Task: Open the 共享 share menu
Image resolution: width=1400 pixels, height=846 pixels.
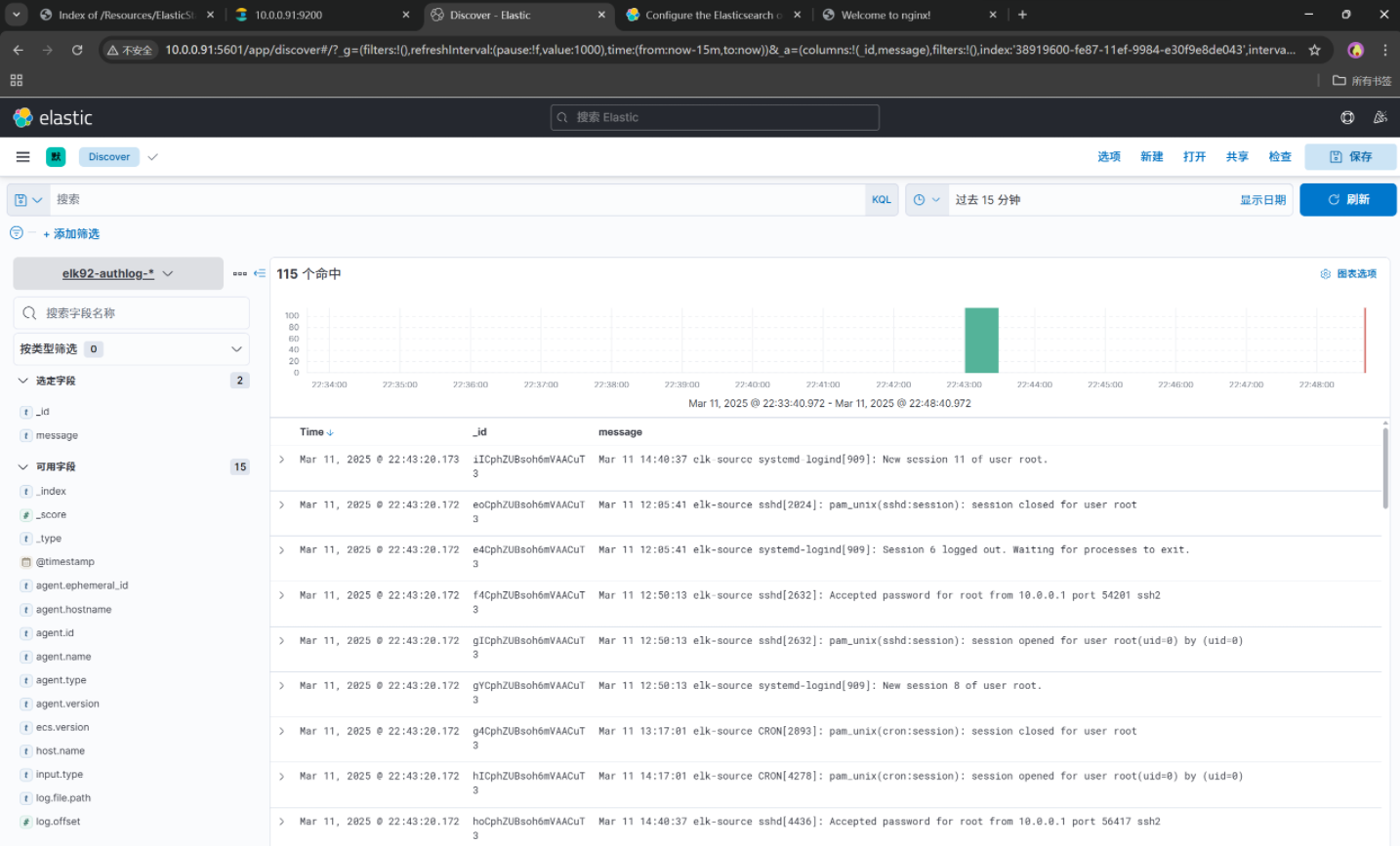Action: (1237, 157)
